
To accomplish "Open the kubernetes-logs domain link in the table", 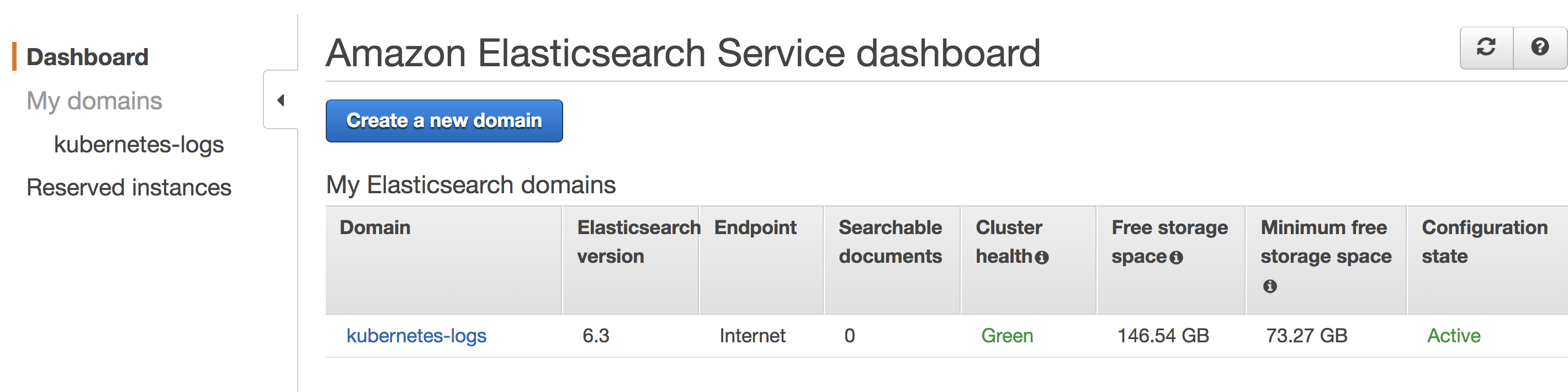I will point(416,335).
